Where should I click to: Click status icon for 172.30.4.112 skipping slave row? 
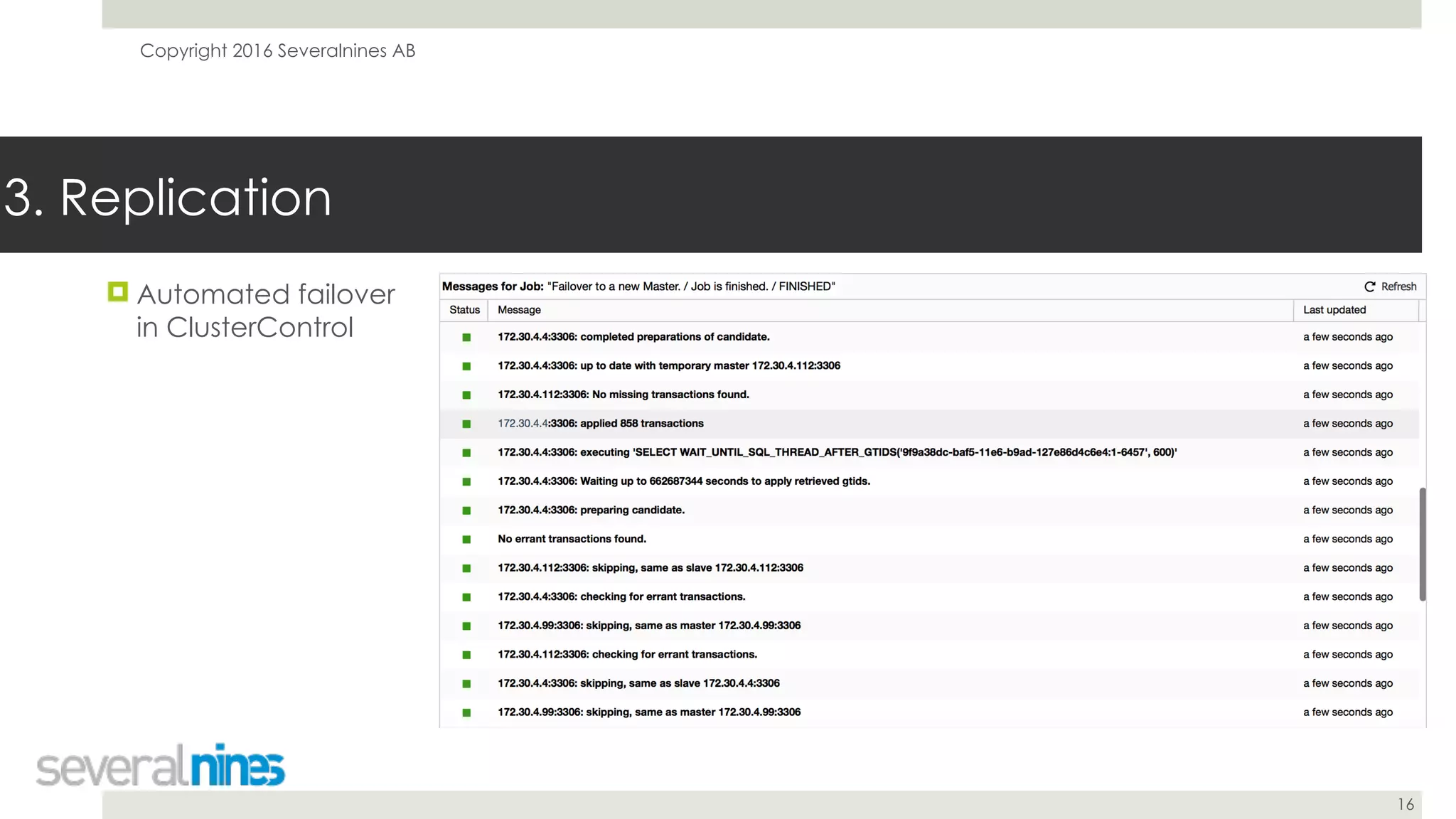(x=466, y=568)
